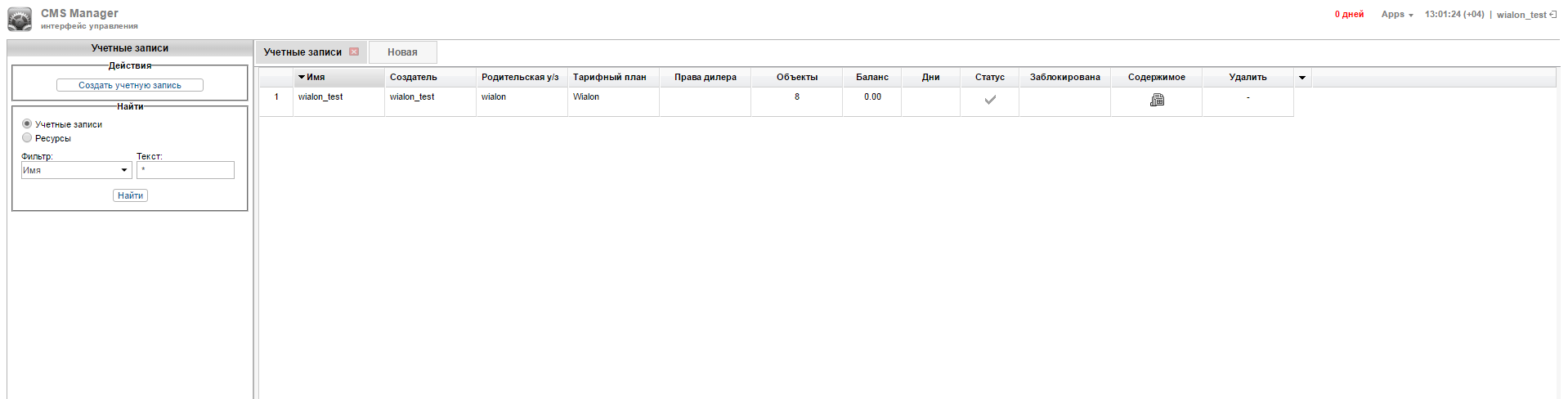This screenshot has height=399, width=1568.
Task: Open the table column chooser arrow
Action: tap(1302, 78)
